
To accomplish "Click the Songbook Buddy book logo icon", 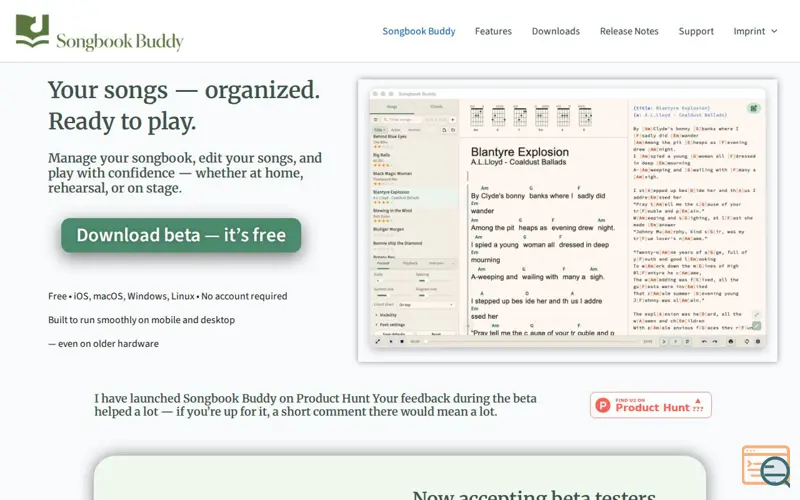I will [x=33, y=31].
